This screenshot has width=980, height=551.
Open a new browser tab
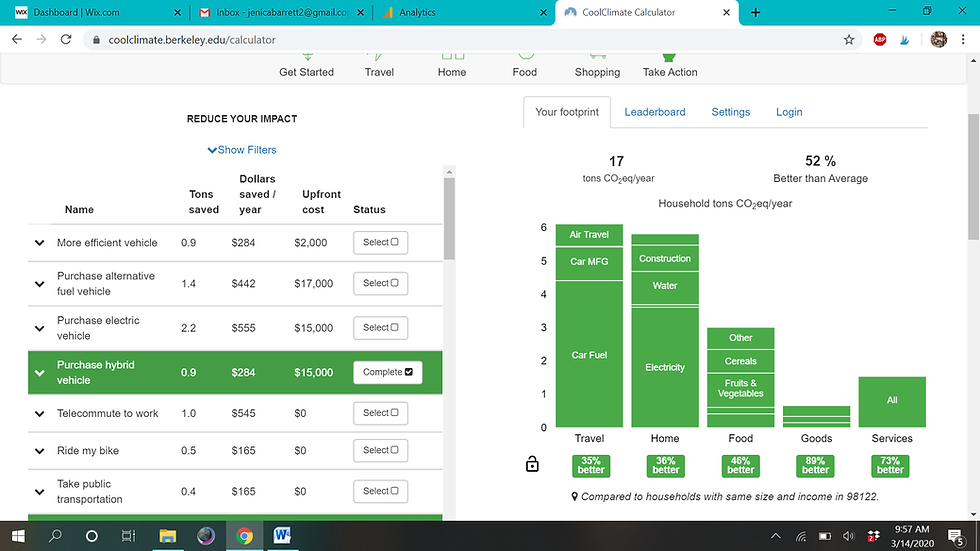[x=755, y=12]
